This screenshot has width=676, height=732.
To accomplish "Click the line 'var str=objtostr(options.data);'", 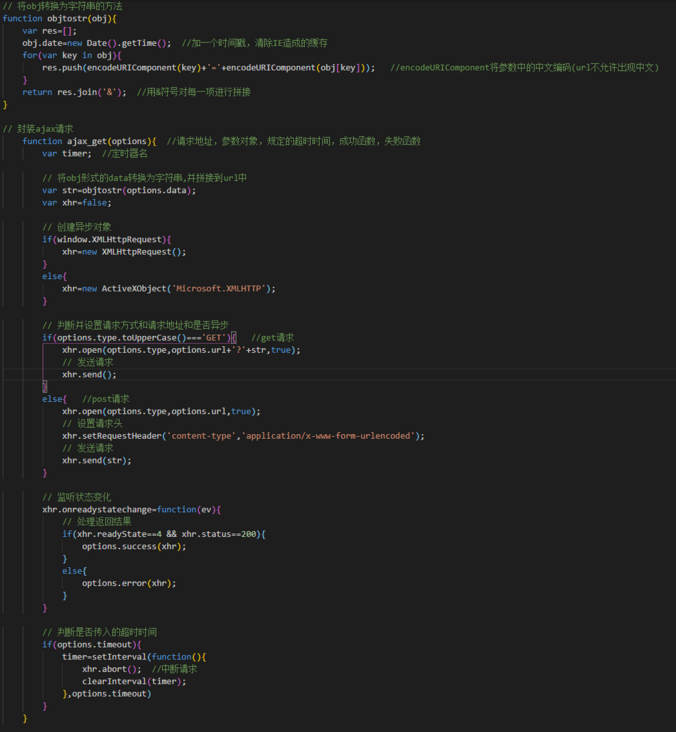I will (119, 190).
